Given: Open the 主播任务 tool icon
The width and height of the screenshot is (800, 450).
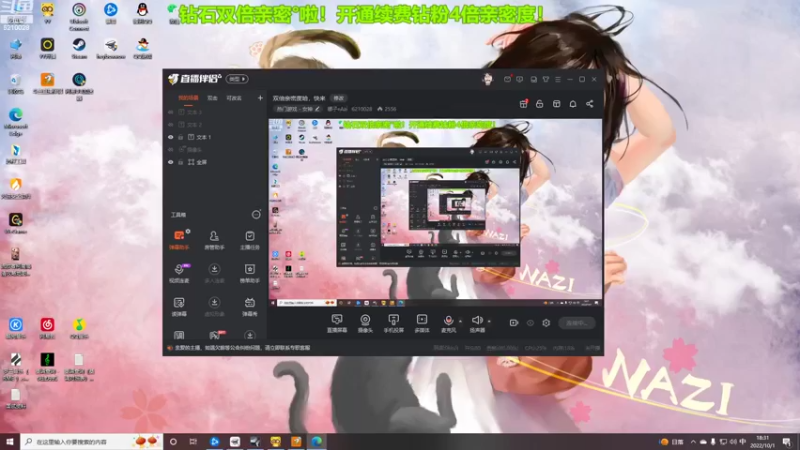Looking at the screenshot, I should coord(249,239).
